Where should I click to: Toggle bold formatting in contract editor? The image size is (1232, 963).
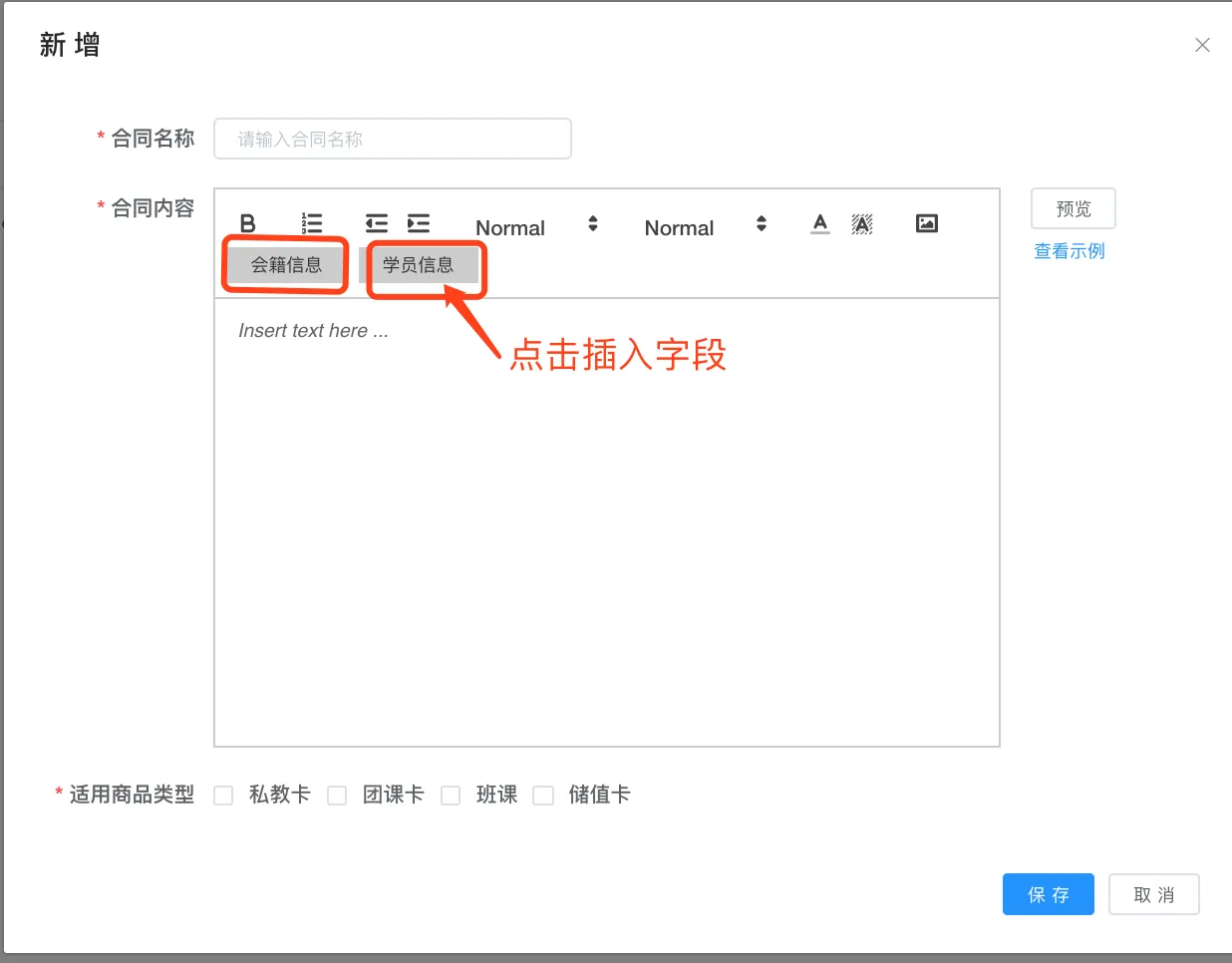tap(248, 224)
